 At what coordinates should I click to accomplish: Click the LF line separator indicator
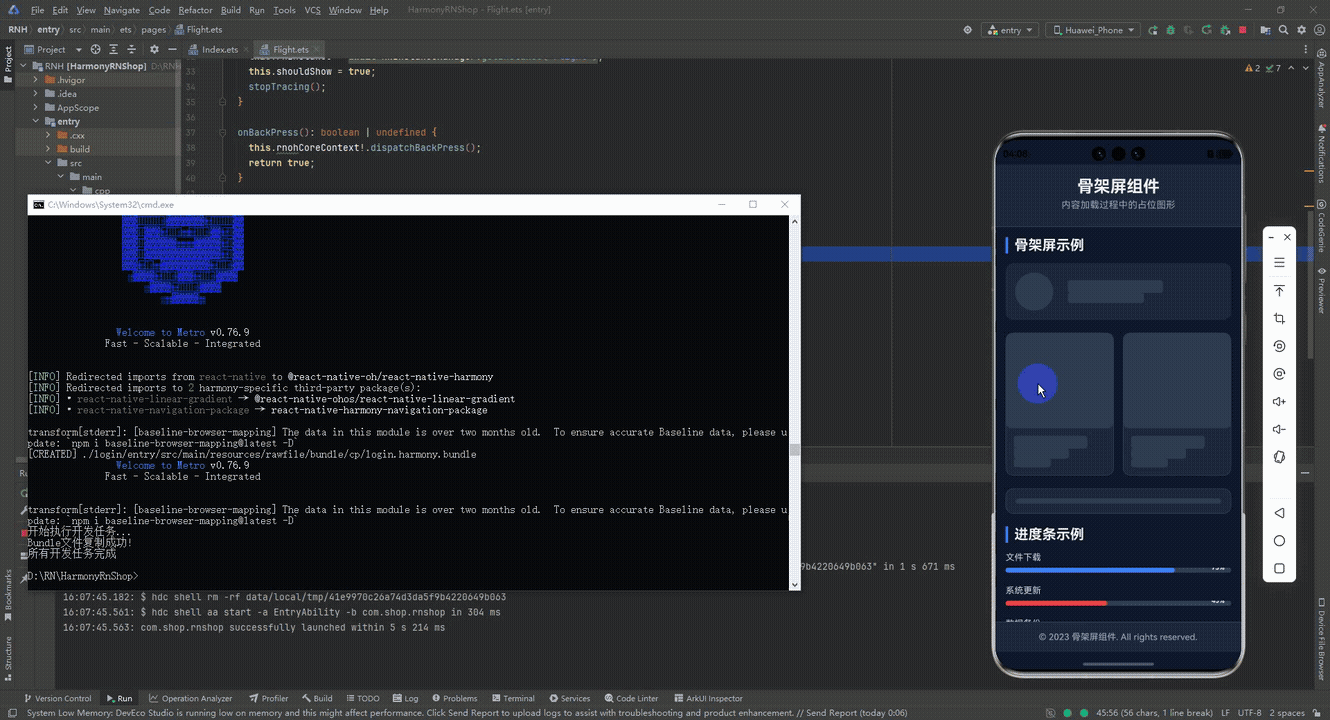(1226, 713)
